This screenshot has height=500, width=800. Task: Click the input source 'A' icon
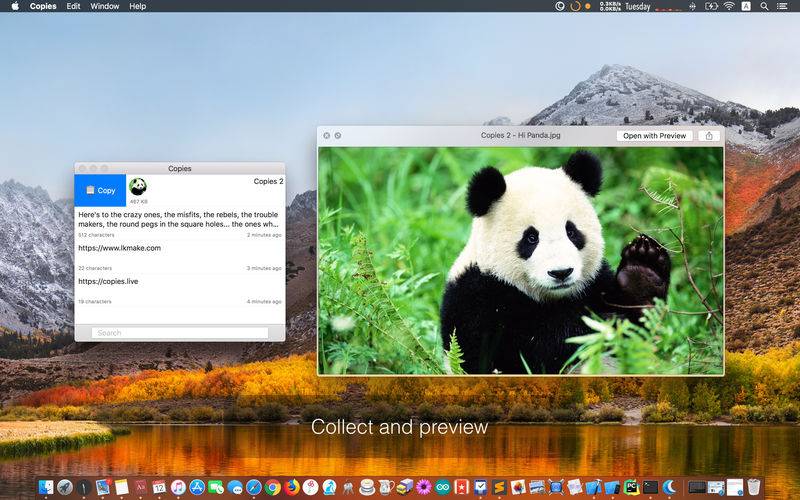pos(746,6)
